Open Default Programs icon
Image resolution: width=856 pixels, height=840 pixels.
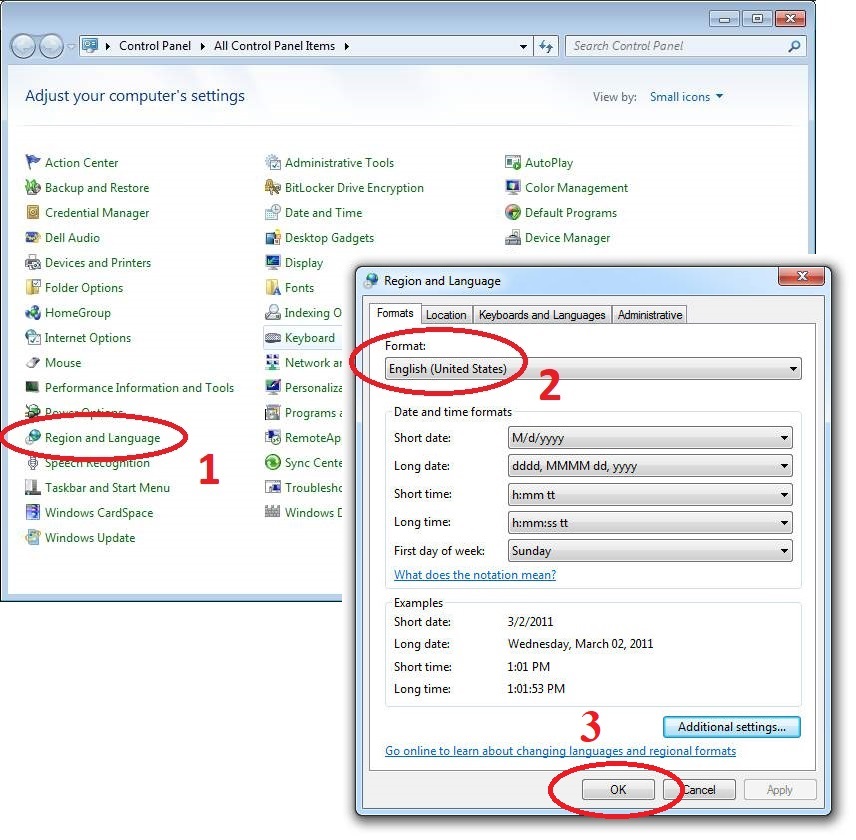coord(513,212)
